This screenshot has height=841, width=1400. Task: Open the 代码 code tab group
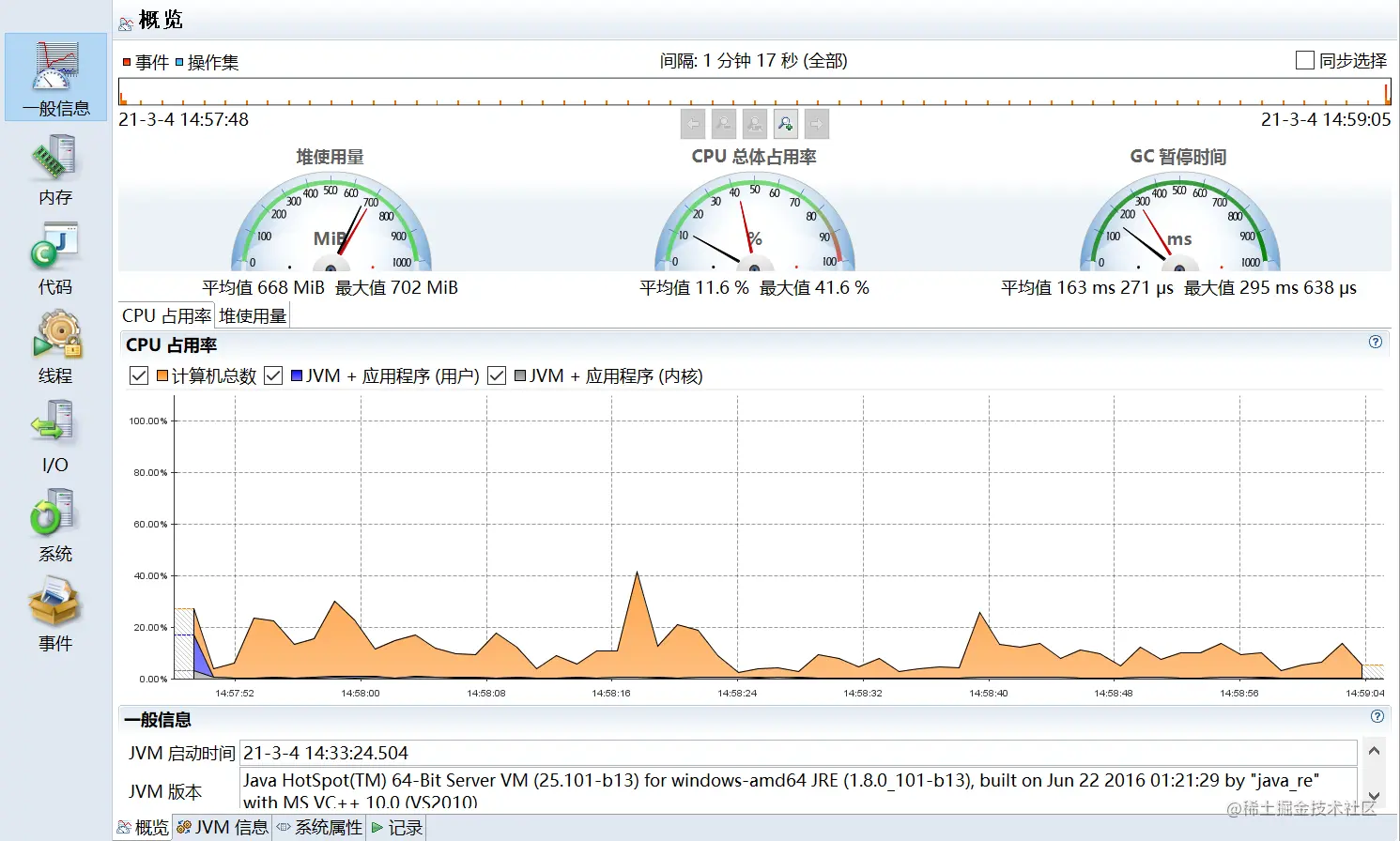pos(55,258)
